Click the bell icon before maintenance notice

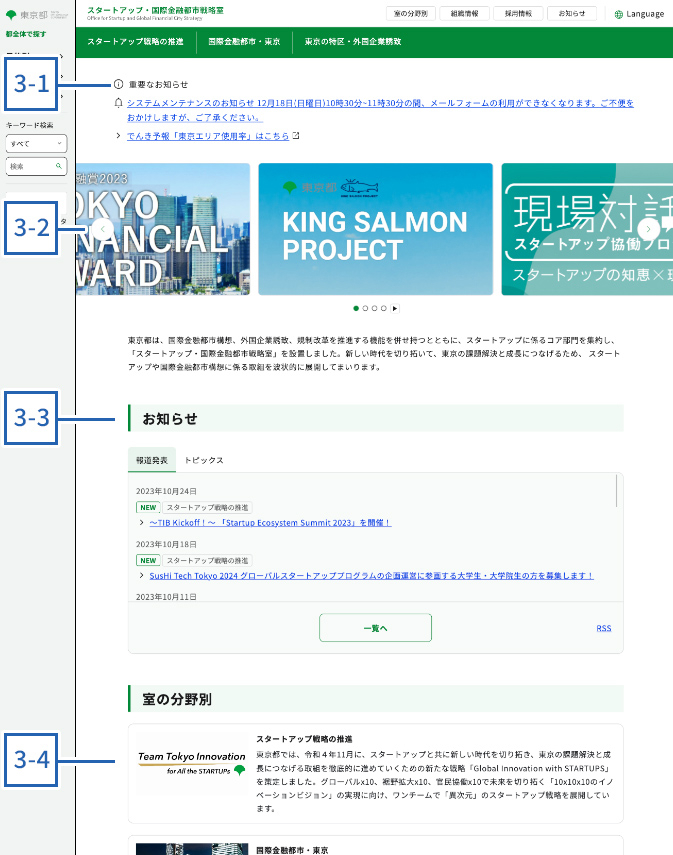pyautogui.click(x=118, y=103)
